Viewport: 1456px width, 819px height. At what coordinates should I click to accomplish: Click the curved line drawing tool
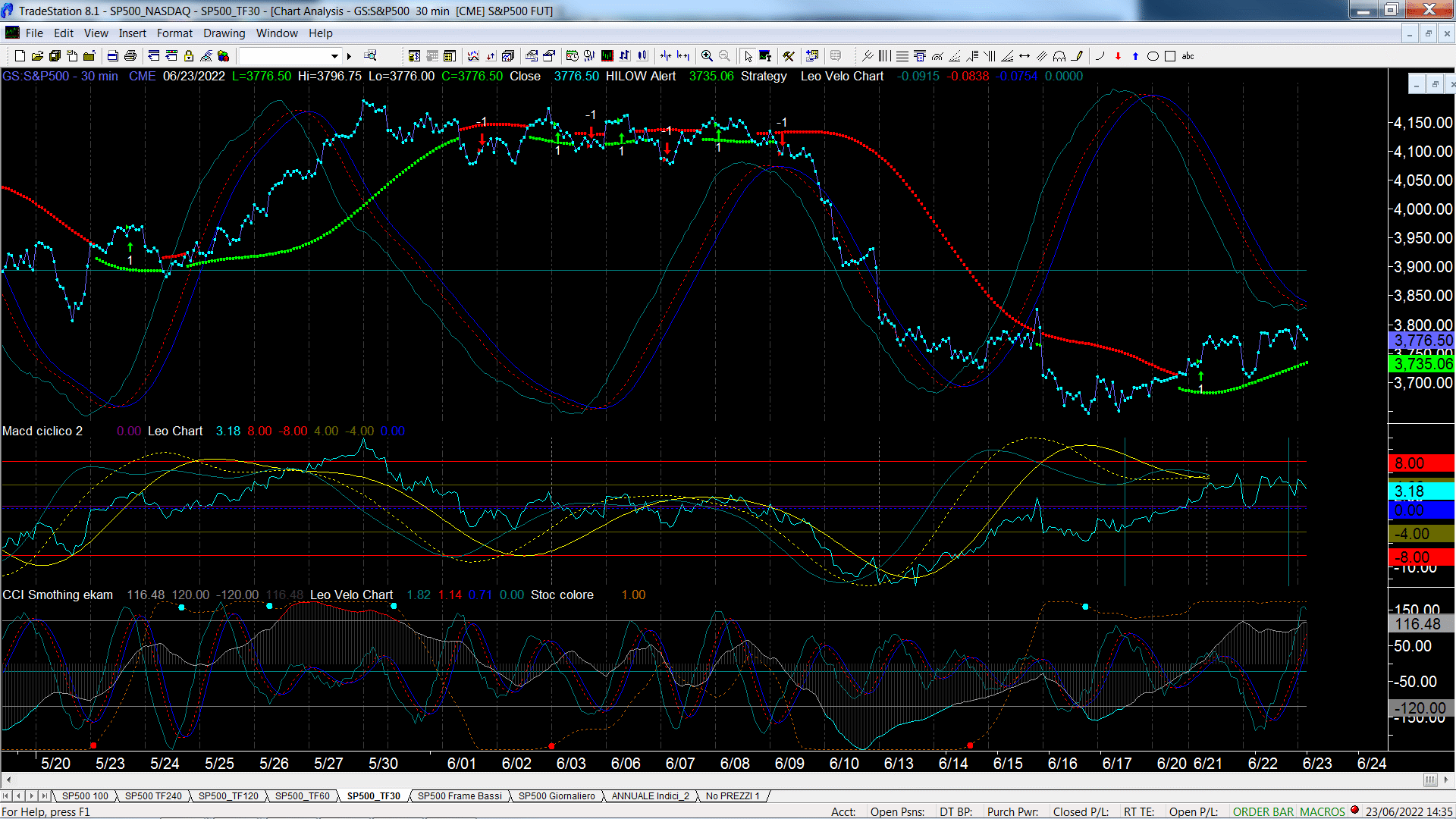point(1100,56)
